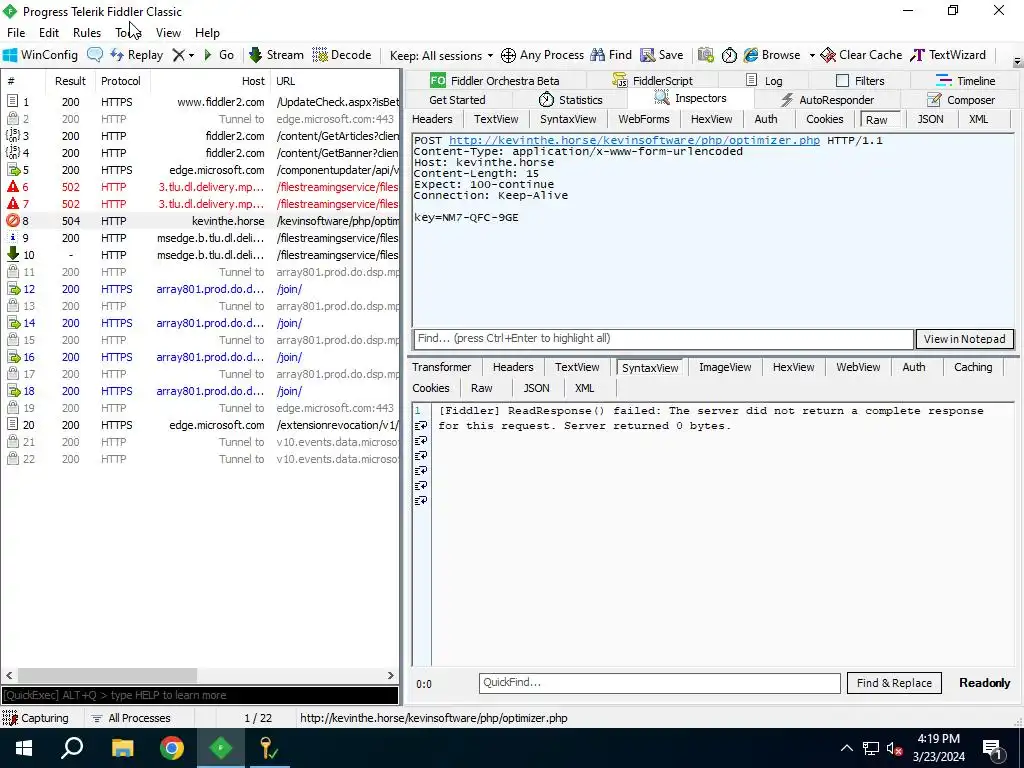
Task: Switch to the FiddlerScript tab
Action: 652,80
